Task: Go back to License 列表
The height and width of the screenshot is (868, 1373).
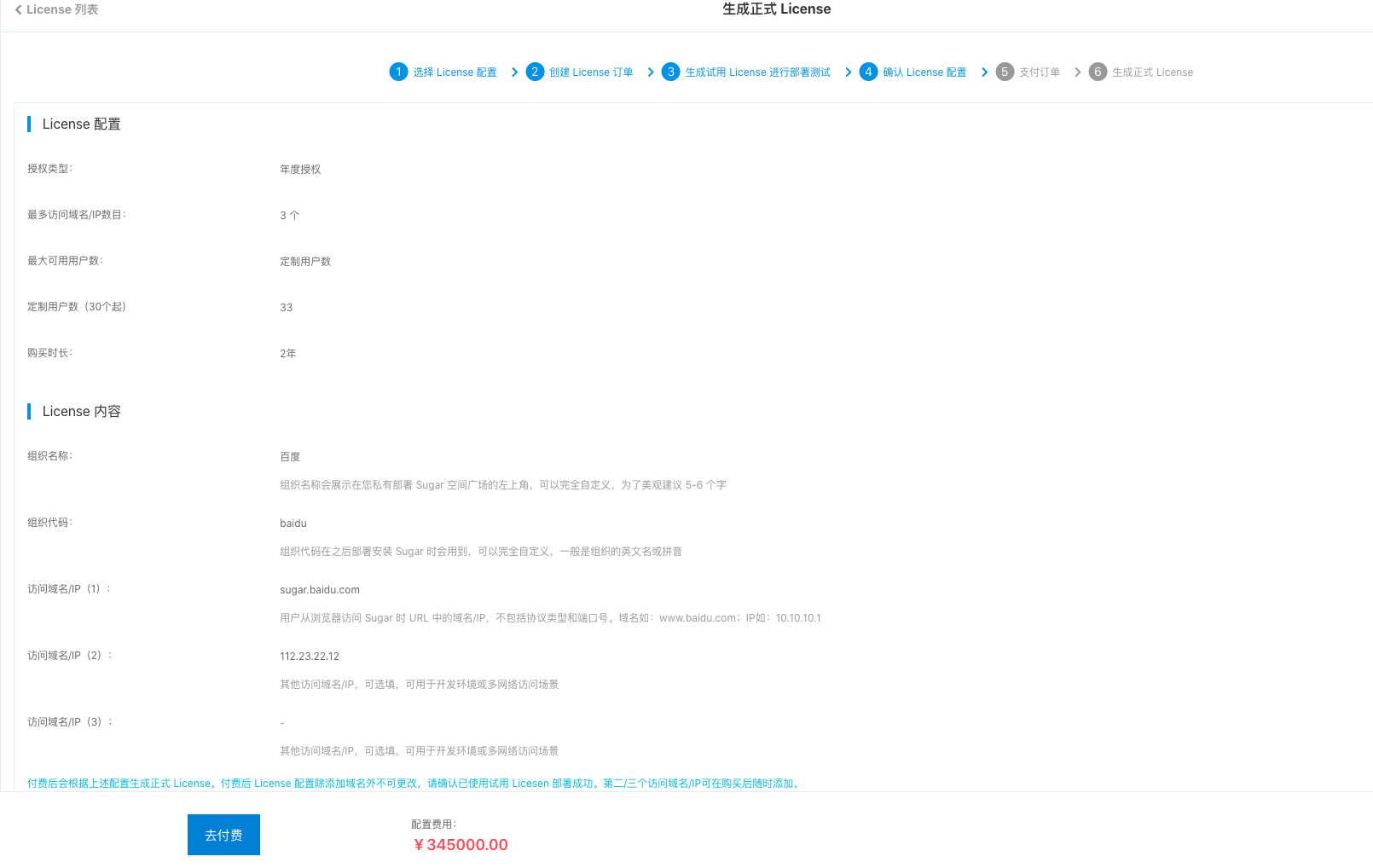Action: click(x=56, y=9)
